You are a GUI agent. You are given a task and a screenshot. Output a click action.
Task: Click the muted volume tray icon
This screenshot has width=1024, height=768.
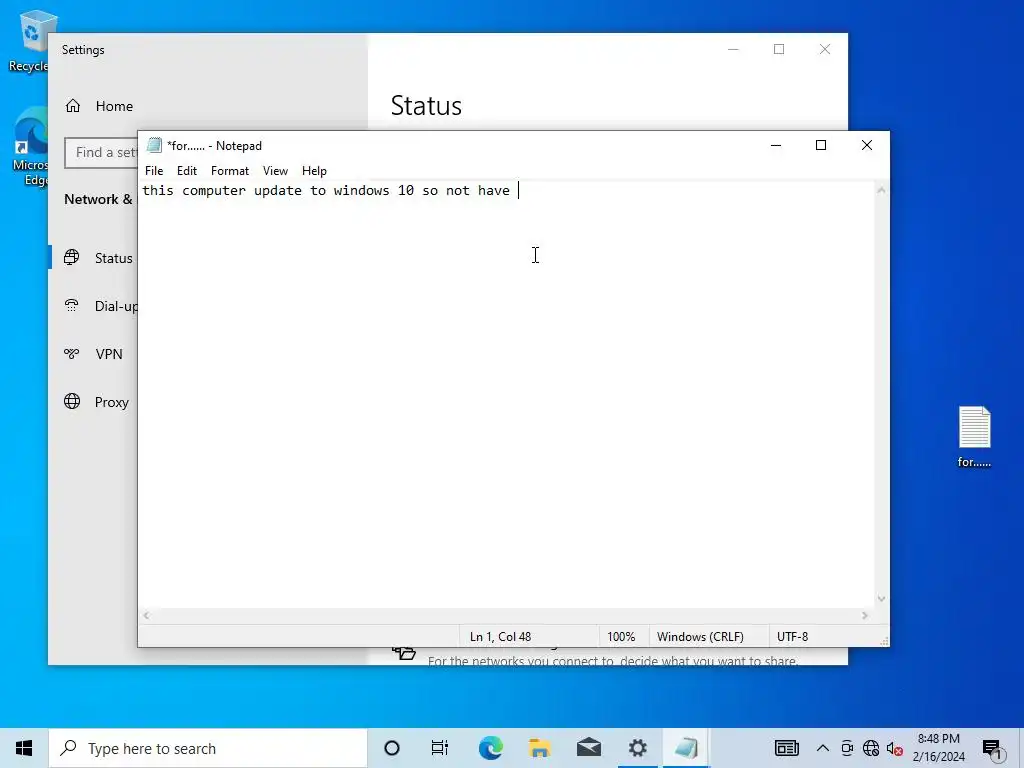tap(895, 748)
